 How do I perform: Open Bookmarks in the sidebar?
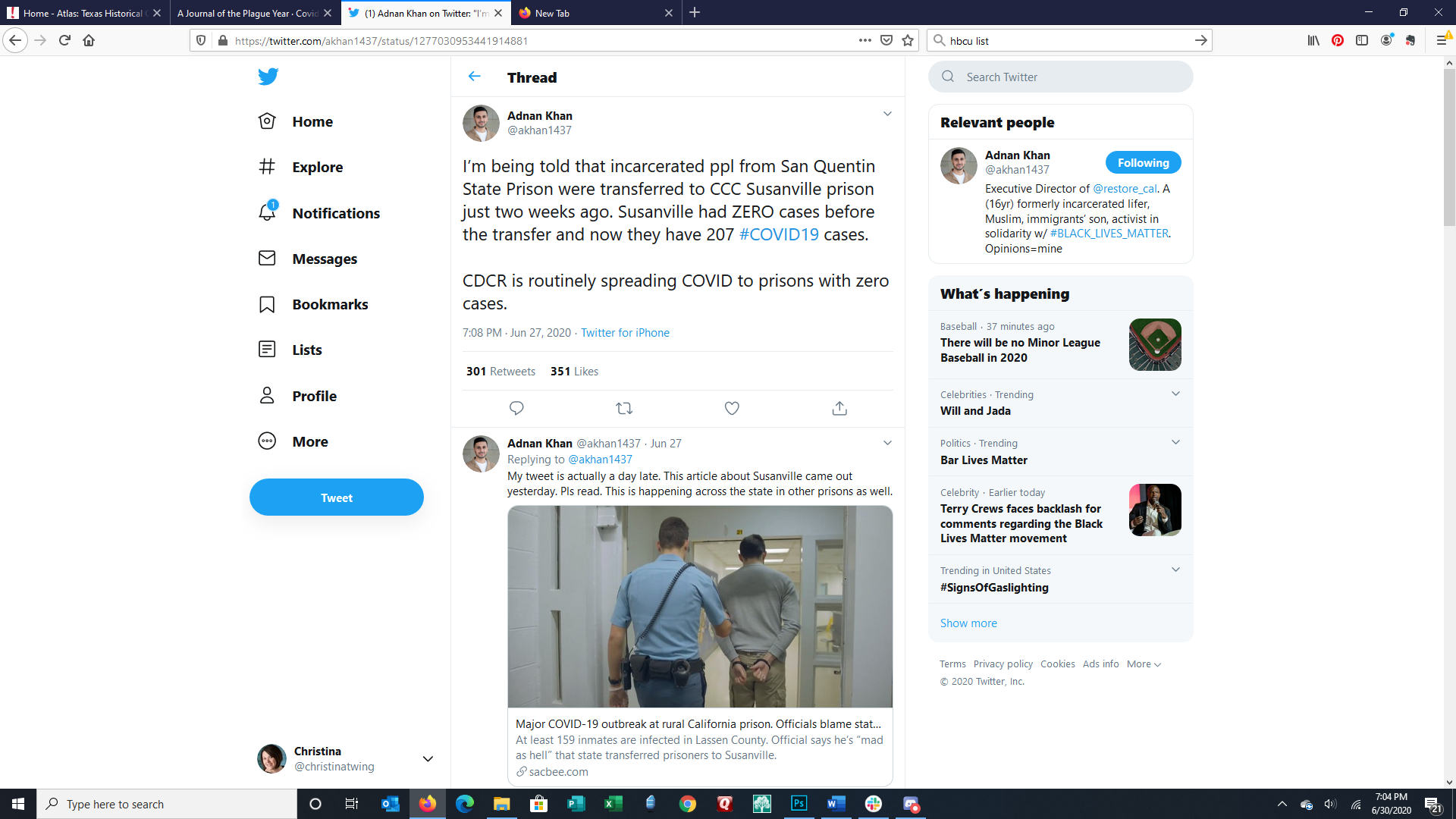tap(329, 304)
